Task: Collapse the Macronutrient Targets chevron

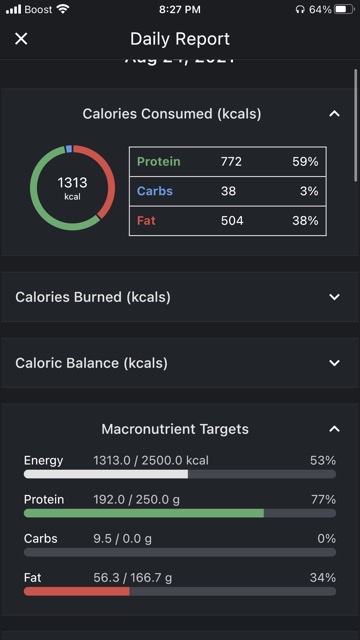Action: [334, 429]
